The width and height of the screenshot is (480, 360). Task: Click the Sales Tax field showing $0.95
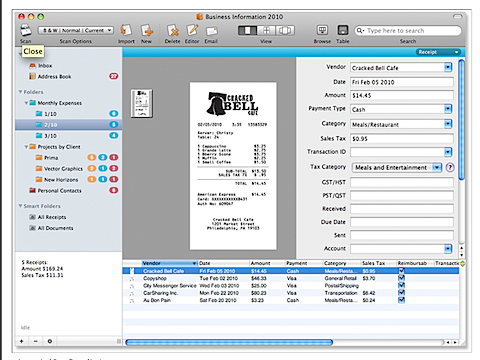tap(402, 138)
